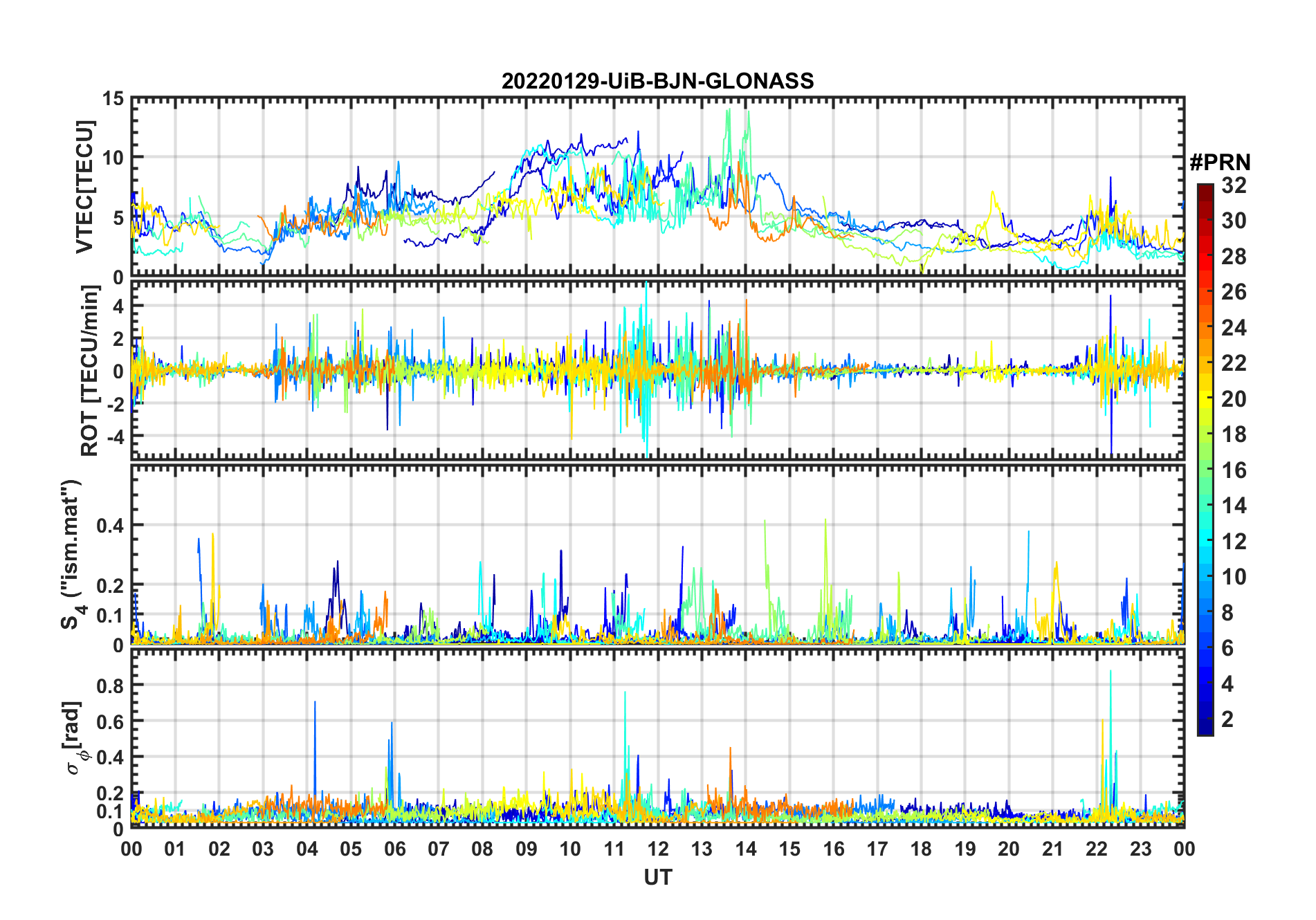Click x-axis tick label 06

[394, 849]
